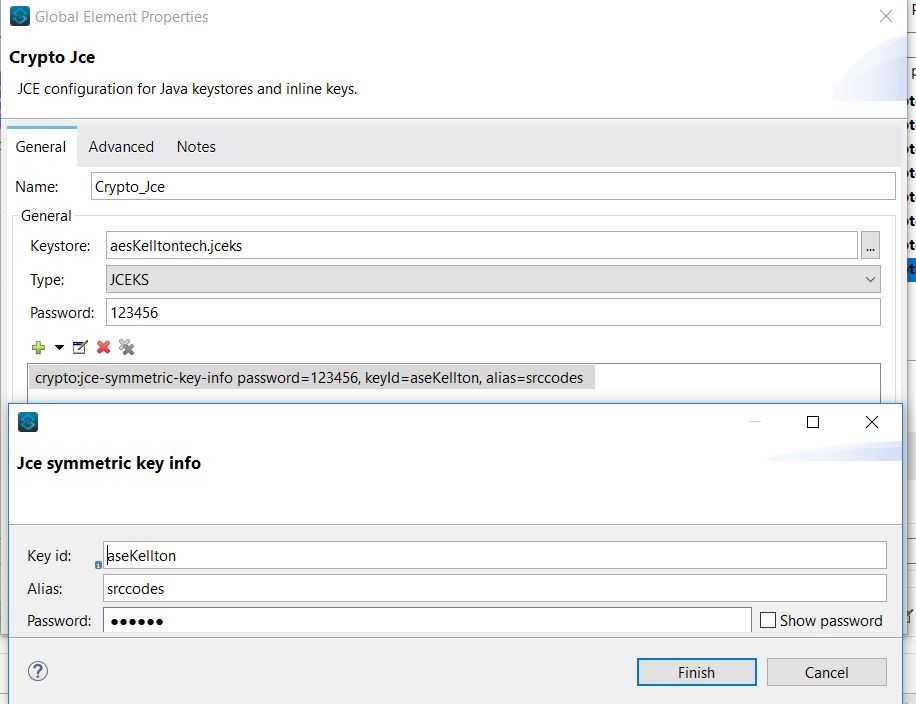Click the Alias input field
Viewport: 916px width, 704px height.
(494, 588)
